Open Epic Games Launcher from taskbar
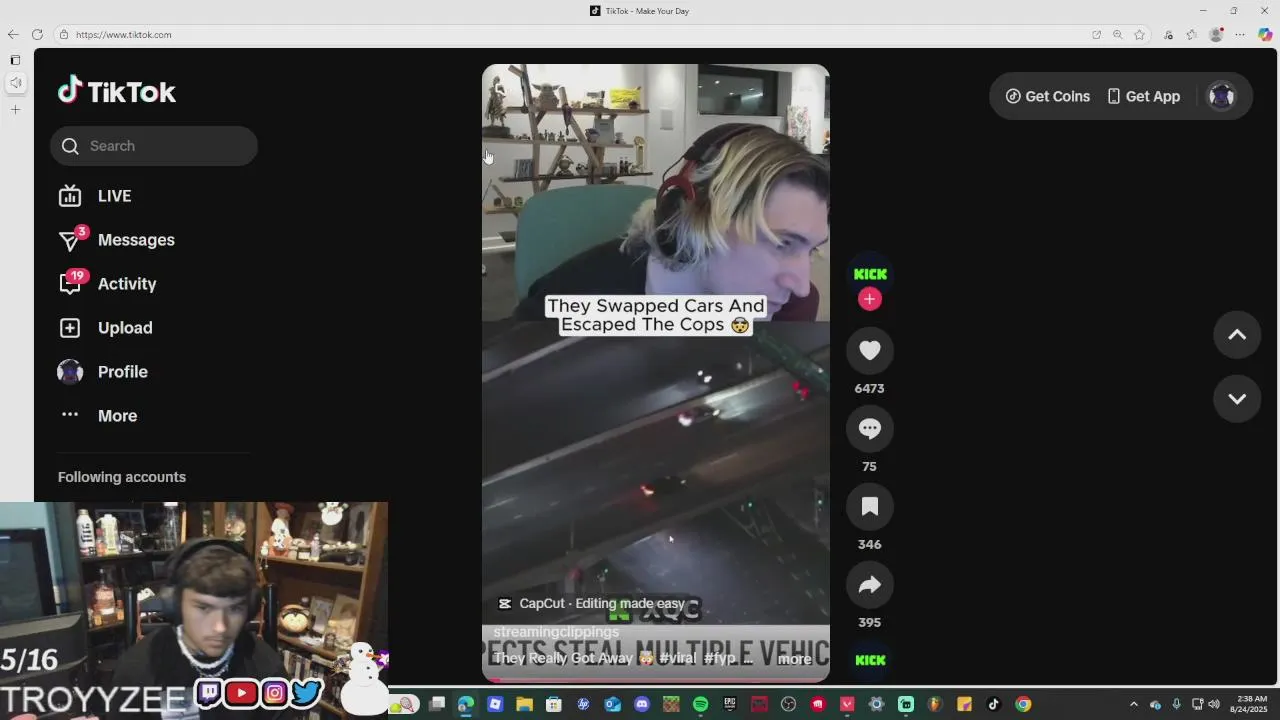 coord(729,704)
